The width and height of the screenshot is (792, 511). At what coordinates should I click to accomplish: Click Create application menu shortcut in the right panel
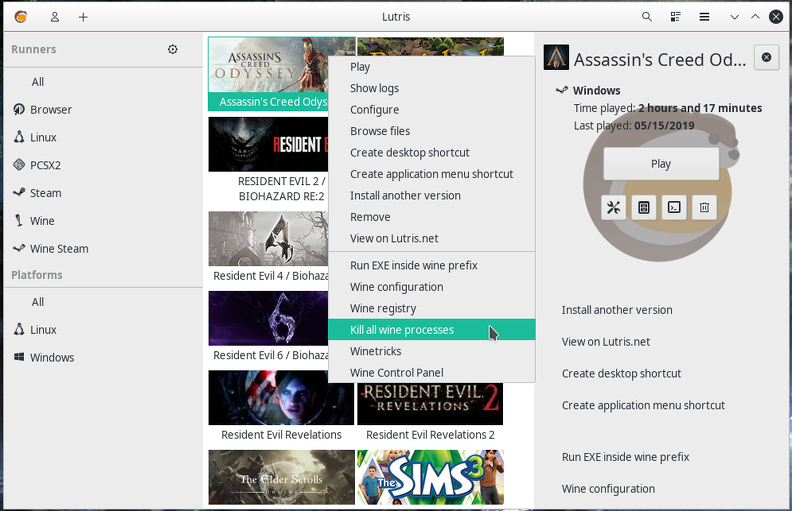[643, 405]
